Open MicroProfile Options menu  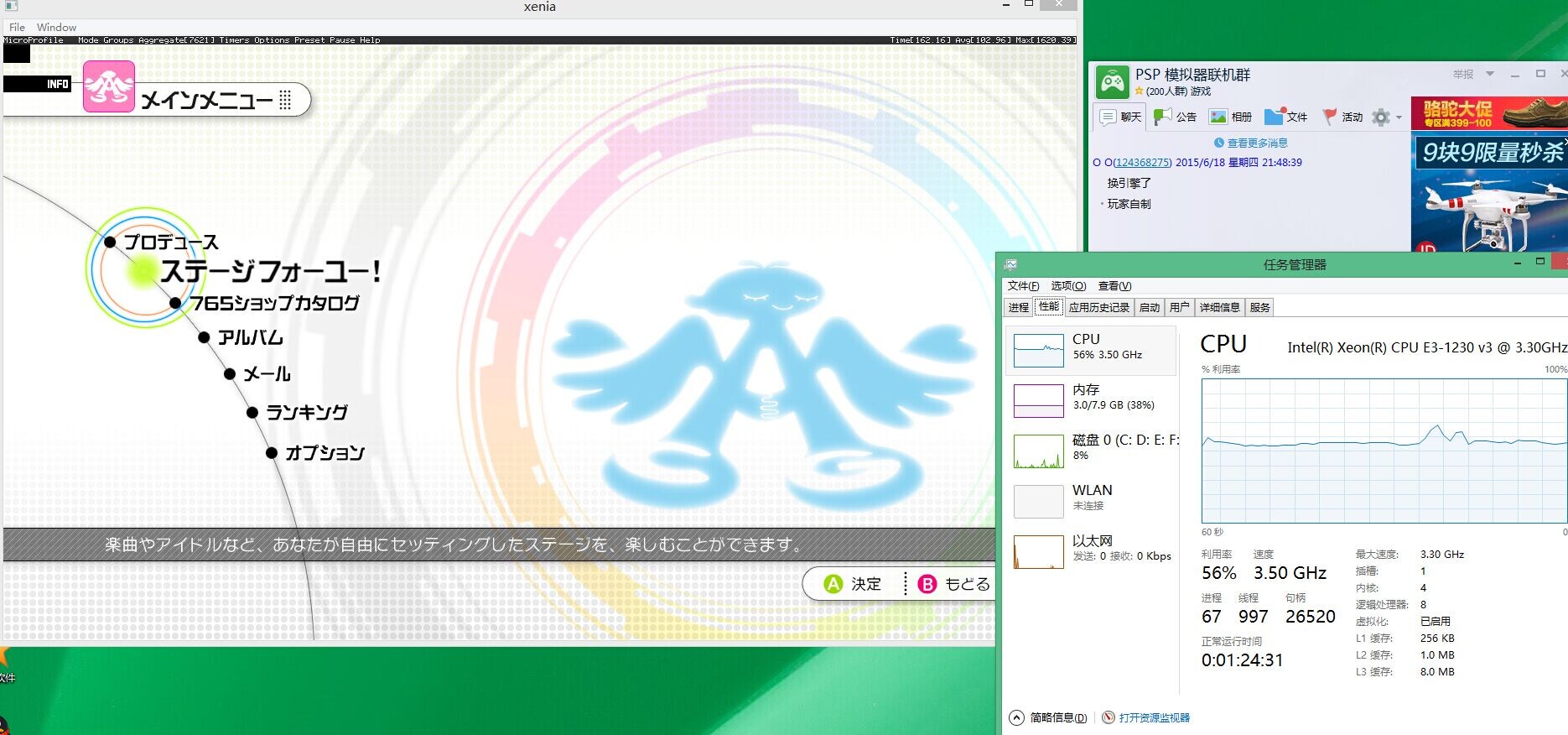(272, 40)
